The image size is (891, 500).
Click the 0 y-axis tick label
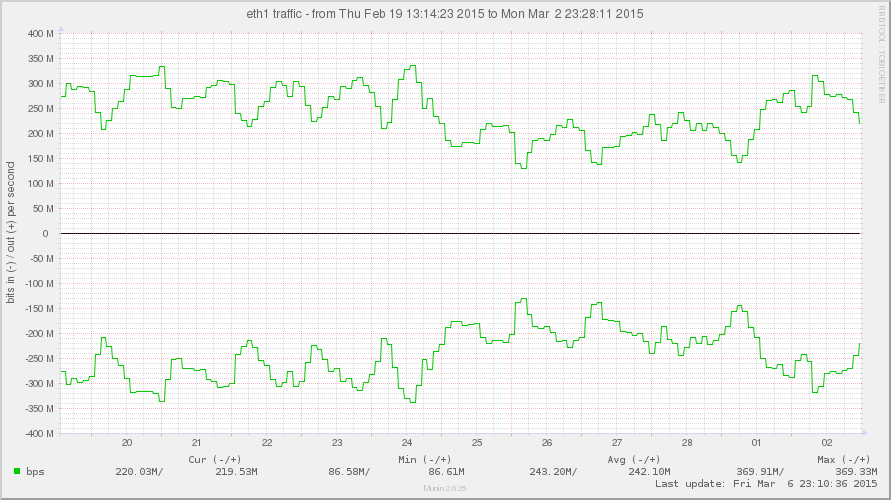(45, 234)
